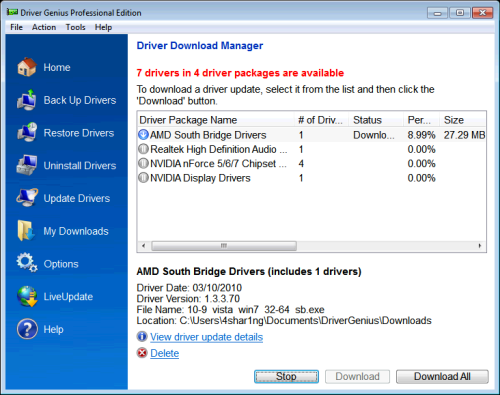Click the Back Up Drivers computer icon
This screenshot has height=395, width=500.
(27, 100)
